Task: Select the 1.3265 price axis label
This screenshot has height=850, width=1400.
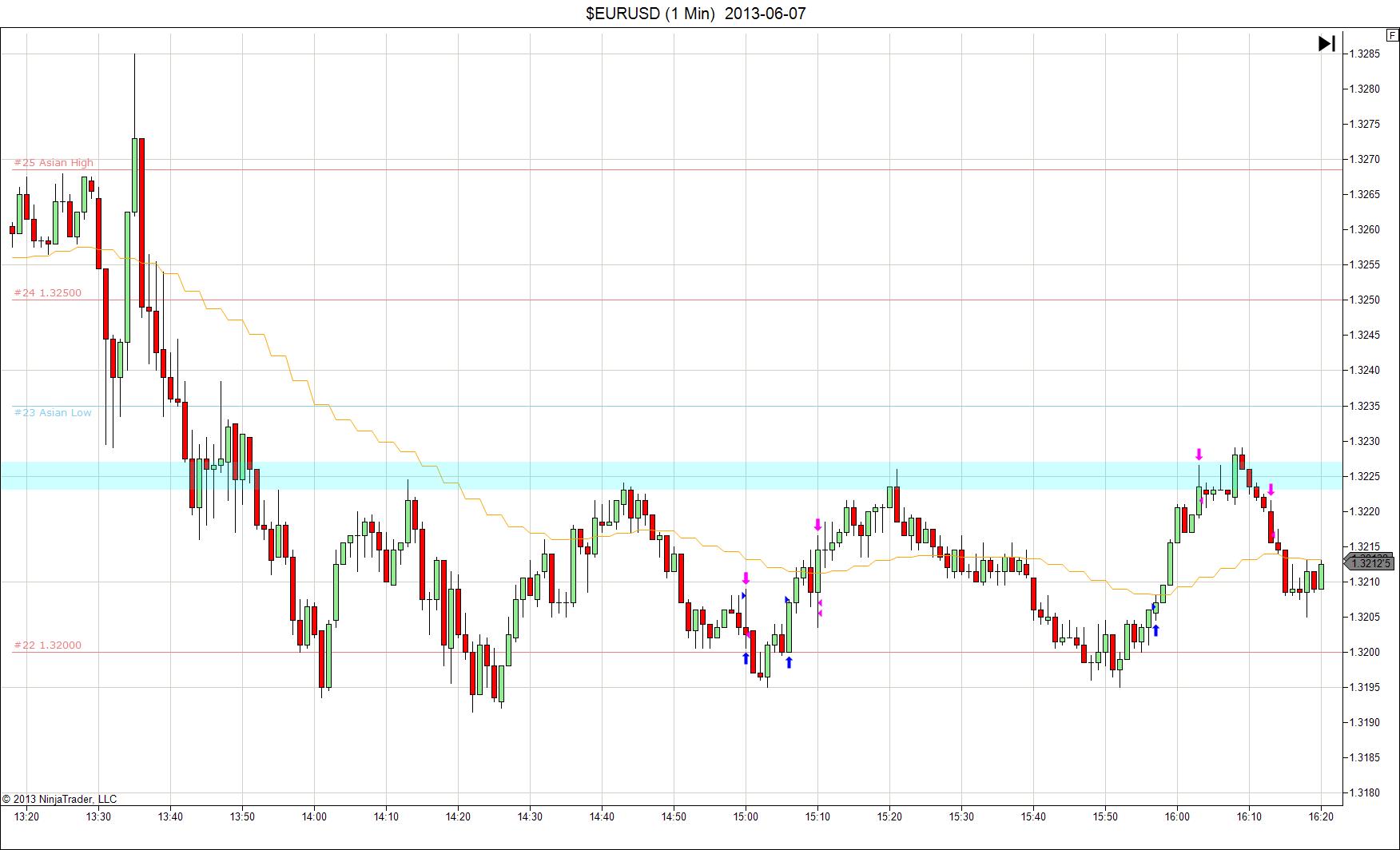Action: pyautogui.click(x=1364, y=195)
